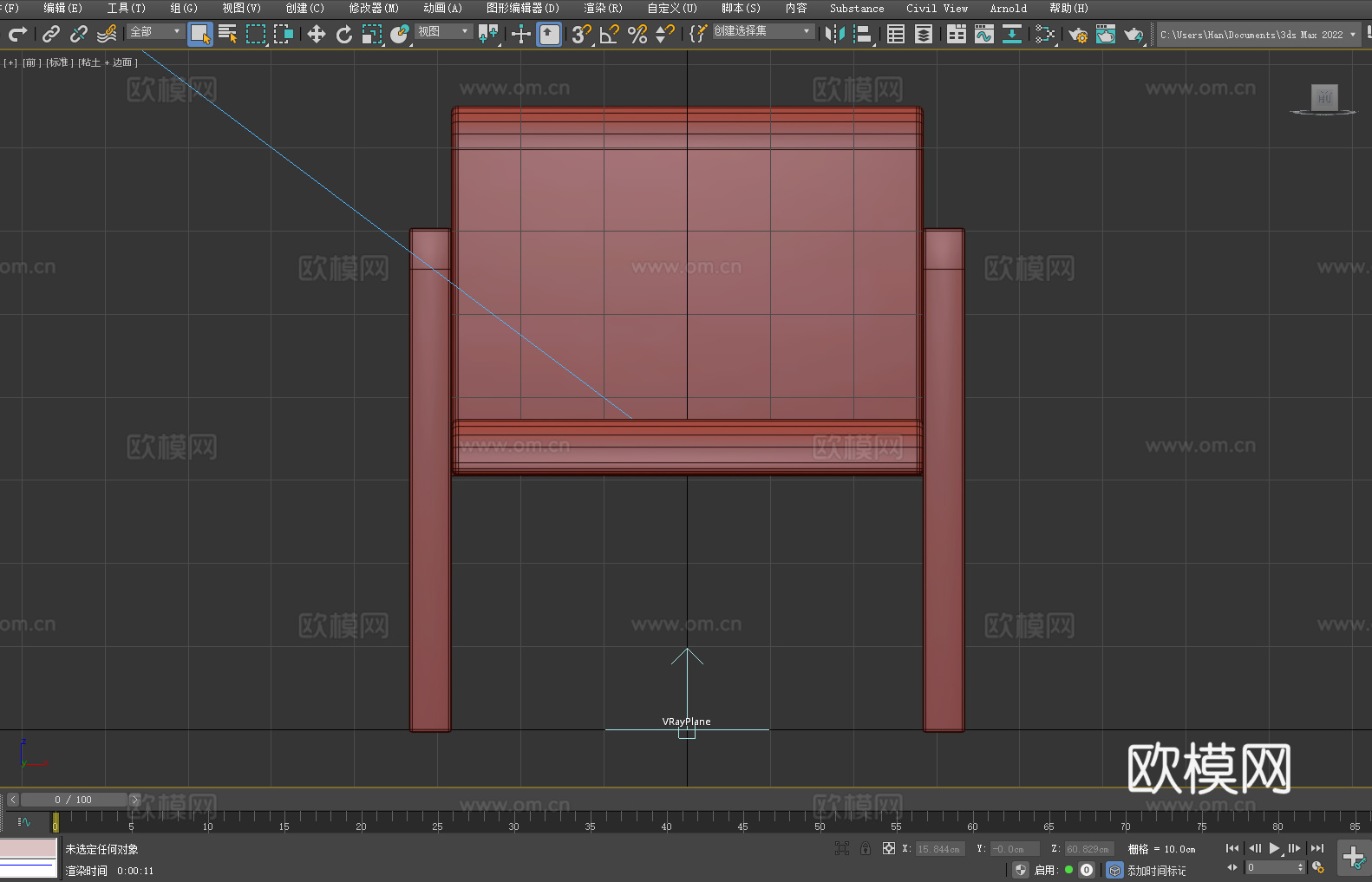The width and height of the screenshot is (1372, 882).
Task: Toggle Angle Snap
Action: [610, 34]
